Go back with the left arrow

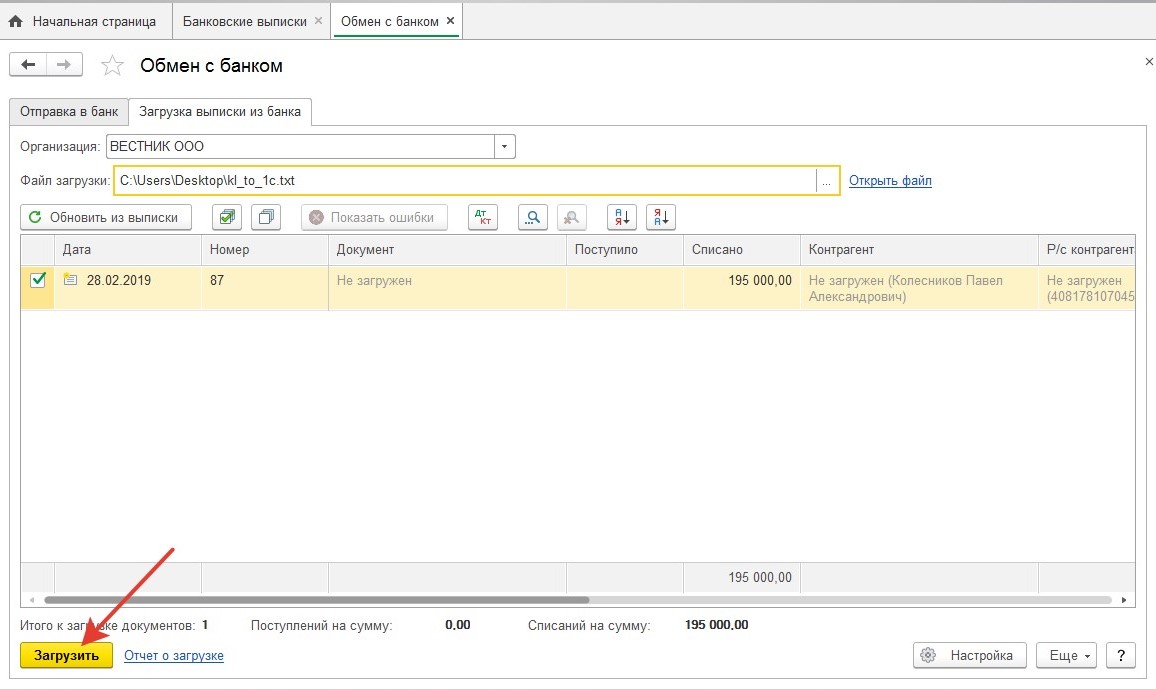pyautogui.click(x=28, y=65)
